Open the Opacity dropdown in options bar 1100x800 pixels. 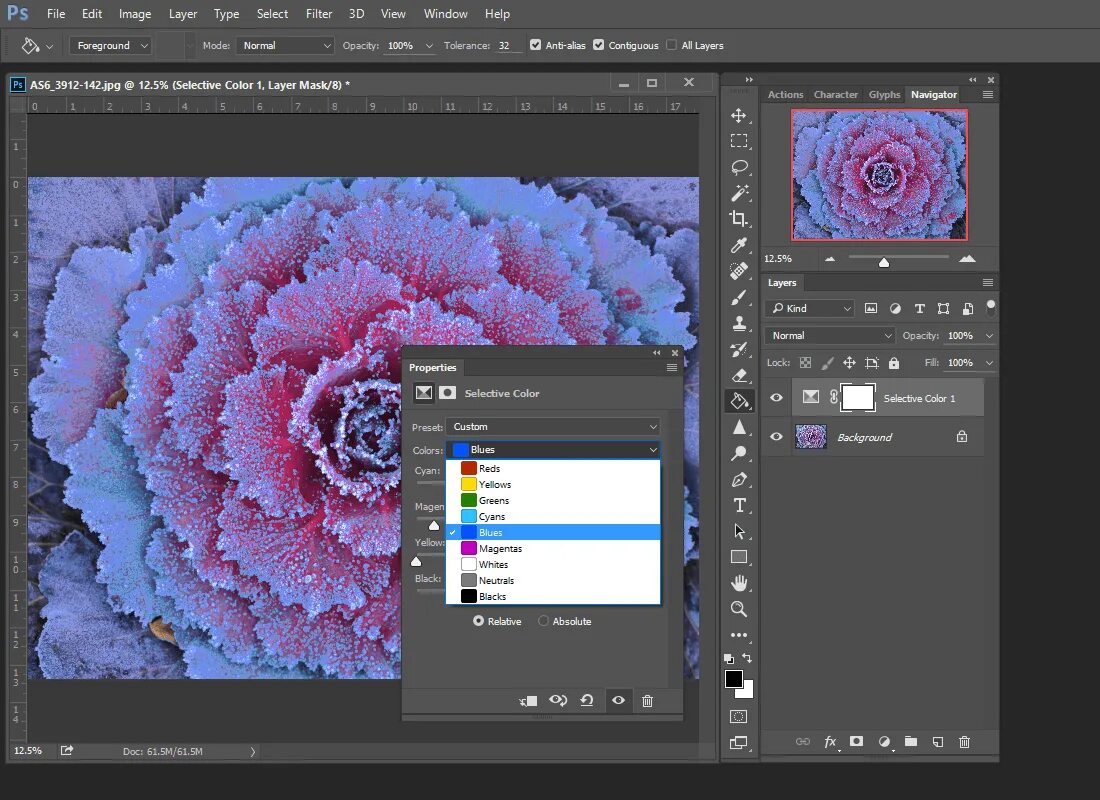pyautogui.click(x=429, y=46)
